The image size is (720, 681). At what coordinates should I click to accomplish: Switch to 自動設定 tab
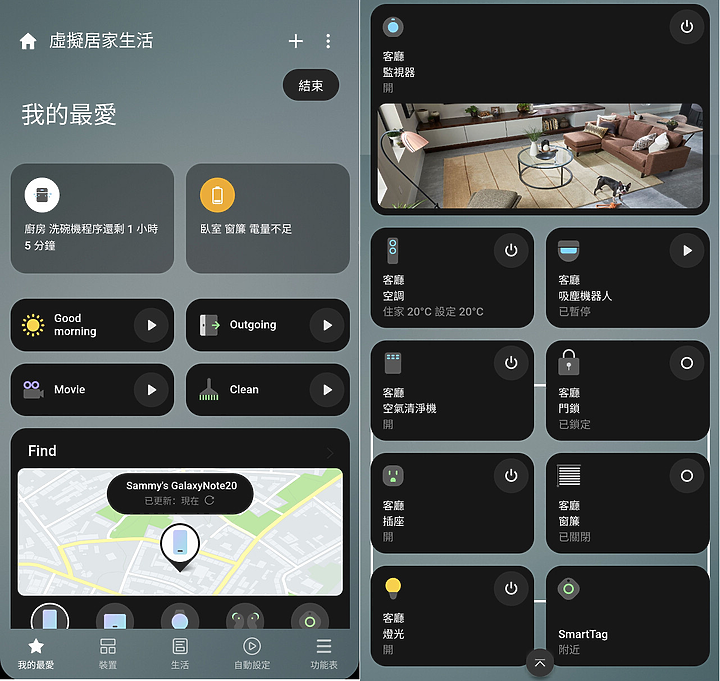coord(252,653)
